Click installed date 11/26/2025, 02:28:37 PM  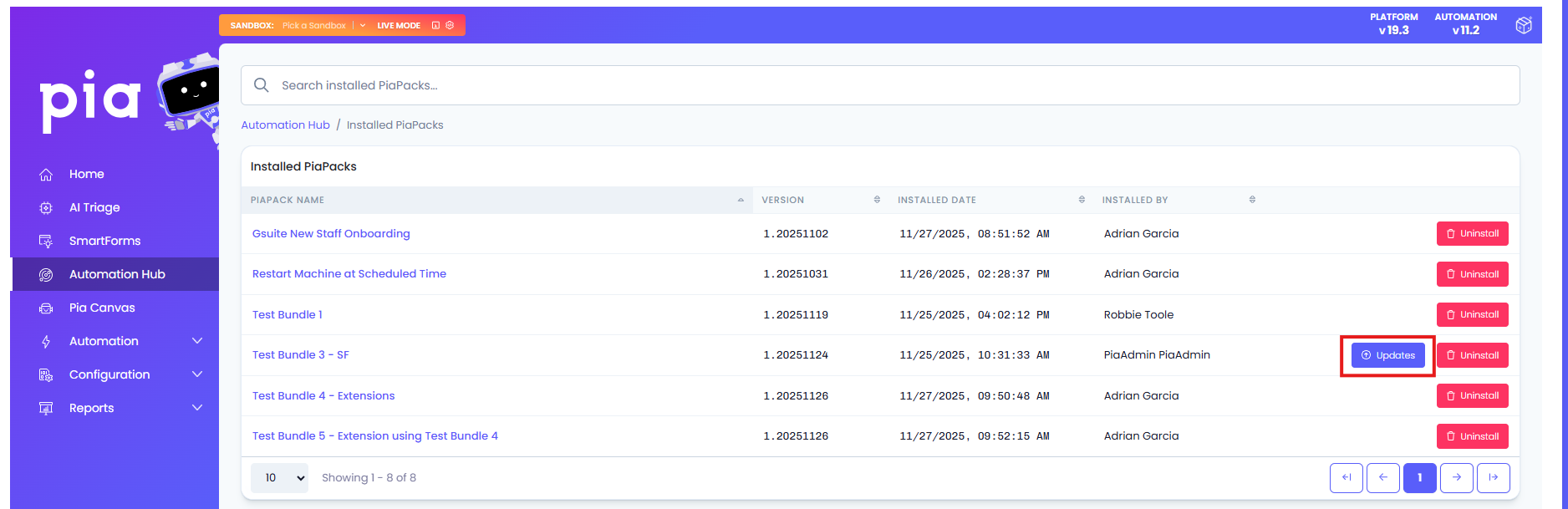pos(975,274)
